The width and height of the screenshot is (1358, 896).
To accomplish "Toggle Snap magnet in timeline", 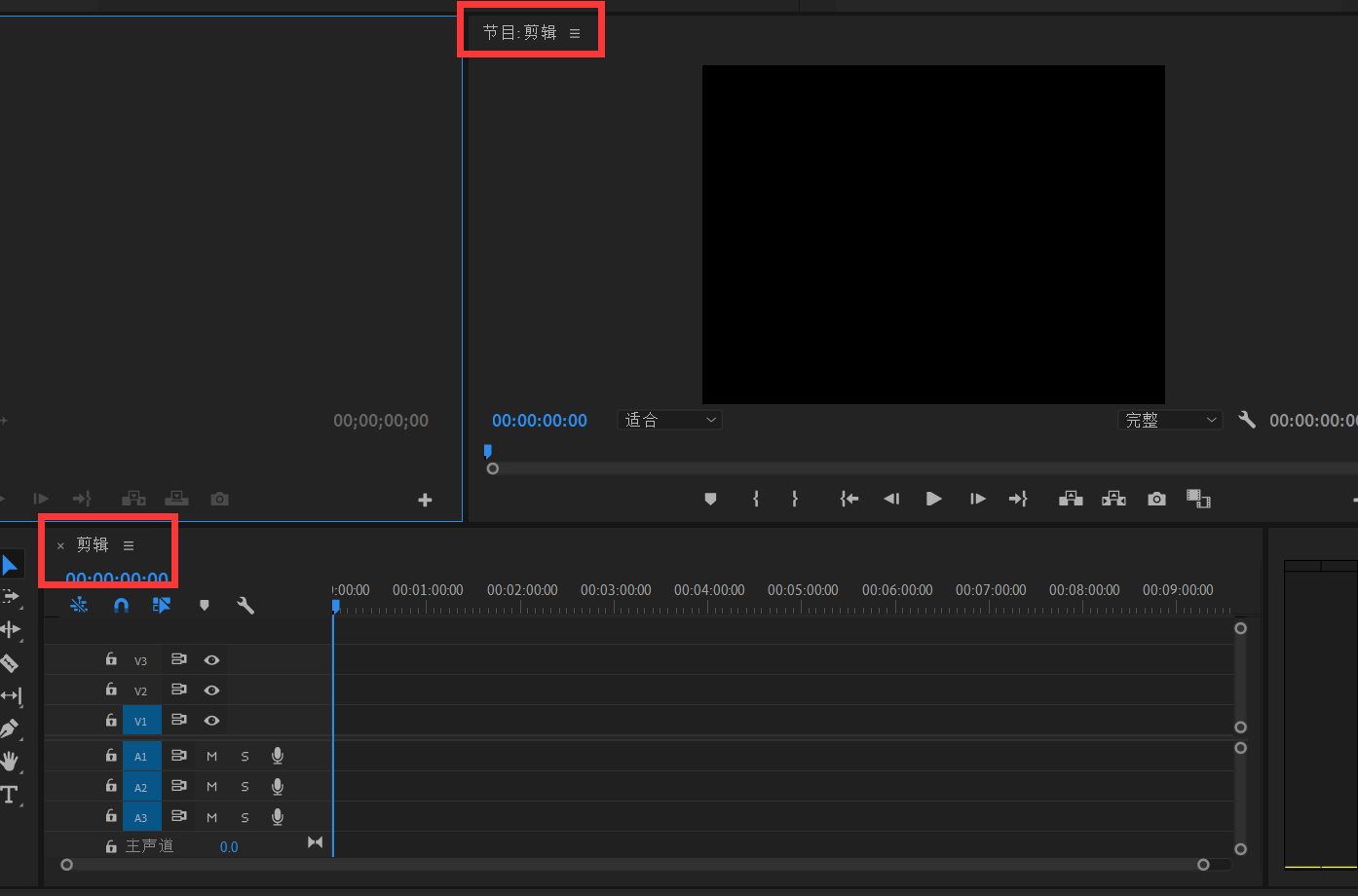I will 121,605.
